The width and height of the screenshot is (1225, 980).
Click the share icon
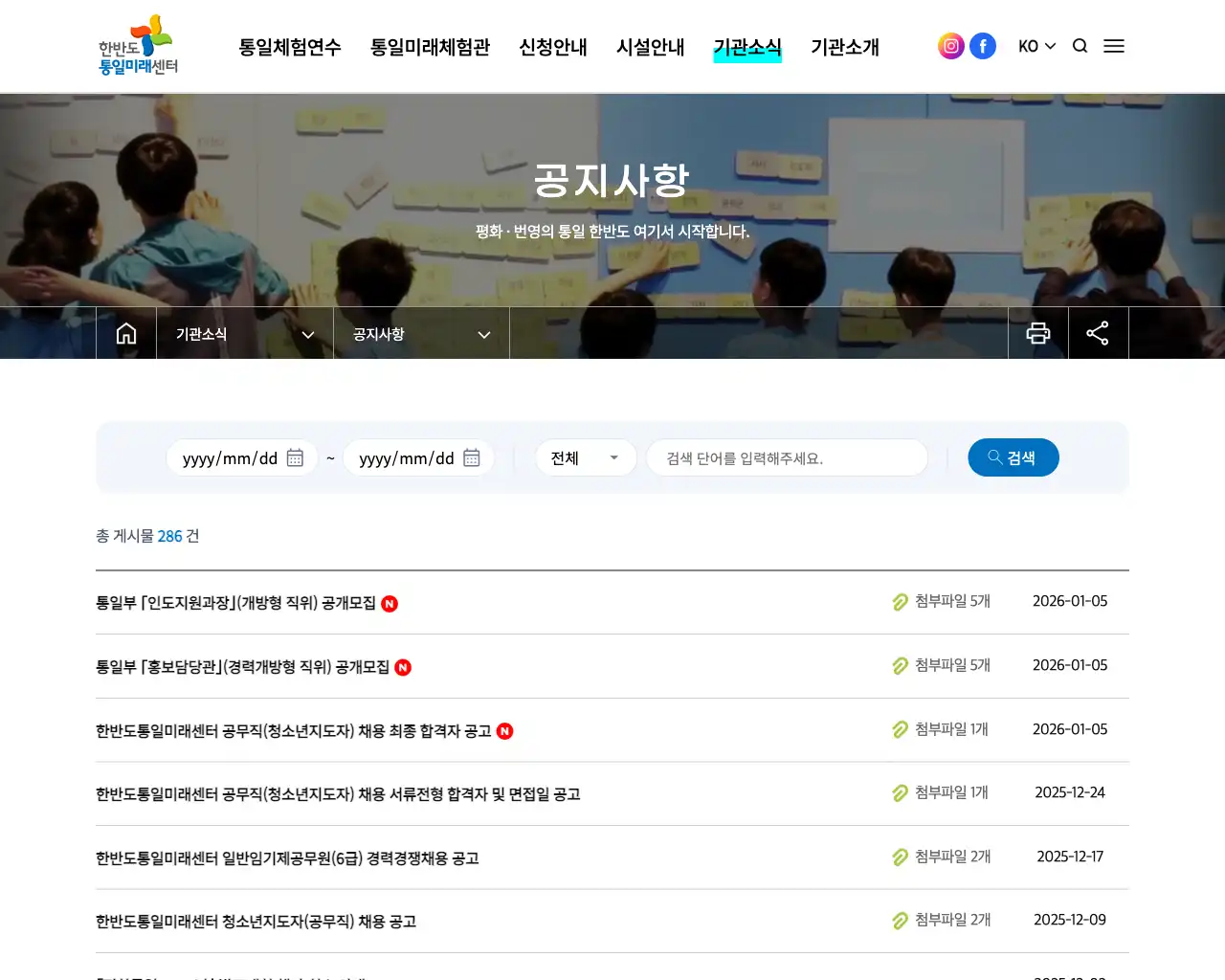(1098, 333)
